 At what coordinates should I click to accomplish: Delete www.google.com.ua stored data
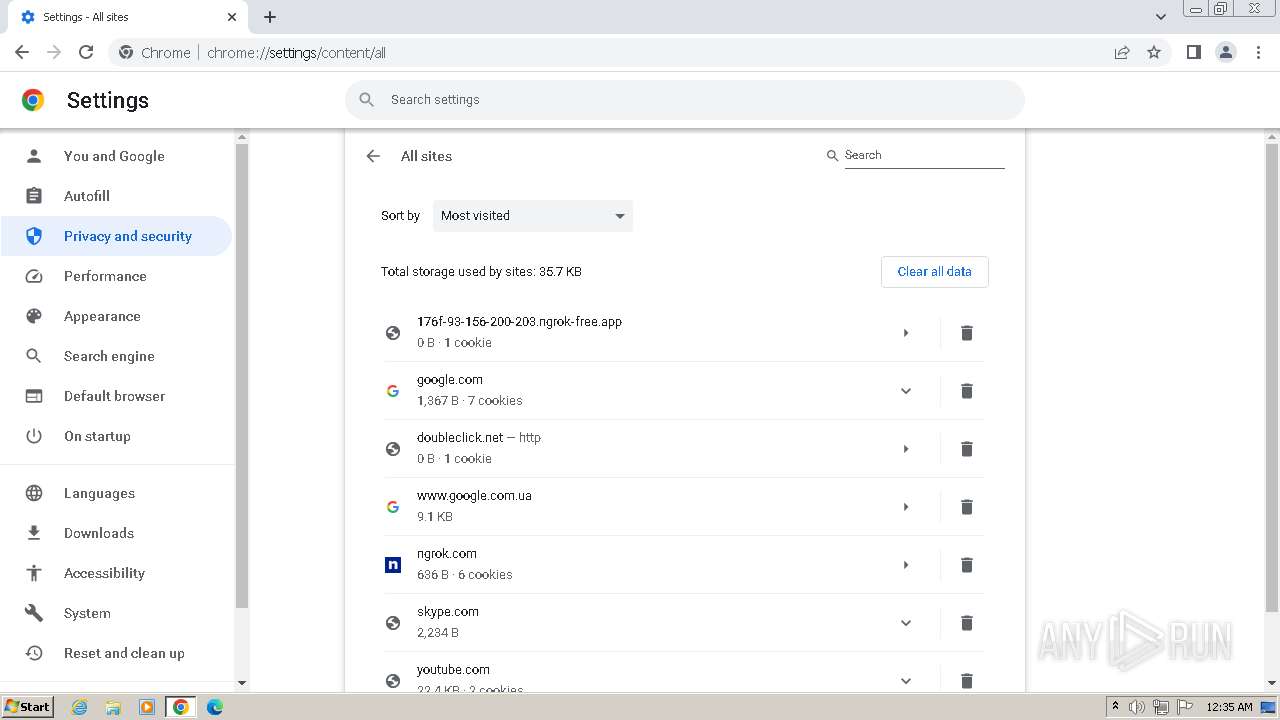(x=967, y=507)
